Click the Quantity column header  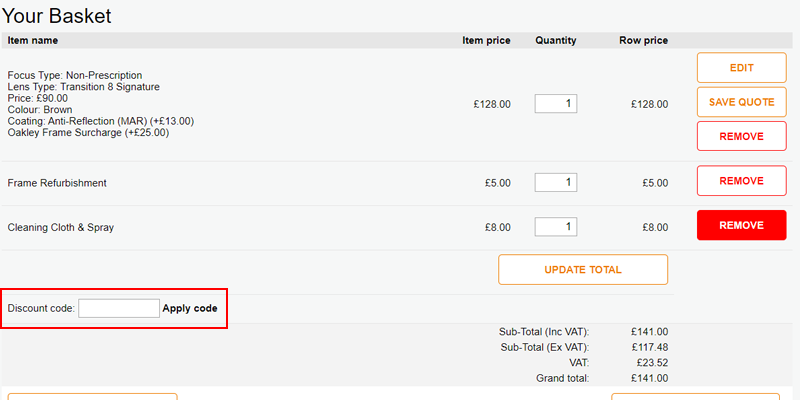coord(556,40)
